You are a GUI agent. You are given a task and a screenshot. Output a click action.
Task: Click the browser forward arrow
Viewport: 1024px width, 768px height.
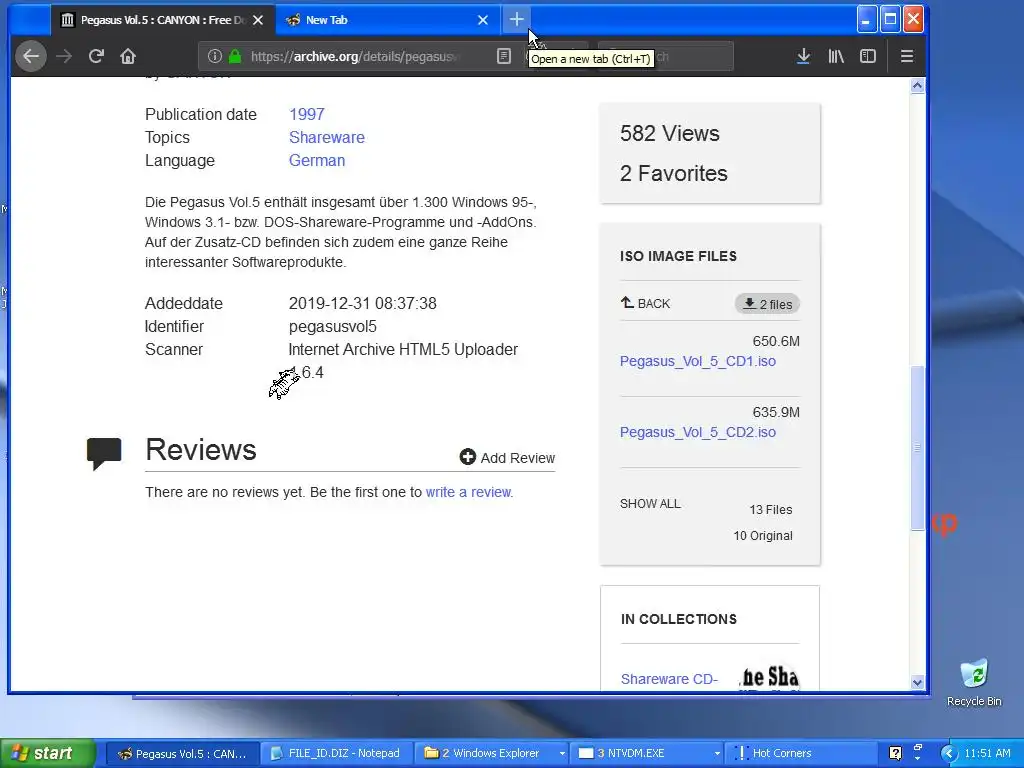[64, 56]
